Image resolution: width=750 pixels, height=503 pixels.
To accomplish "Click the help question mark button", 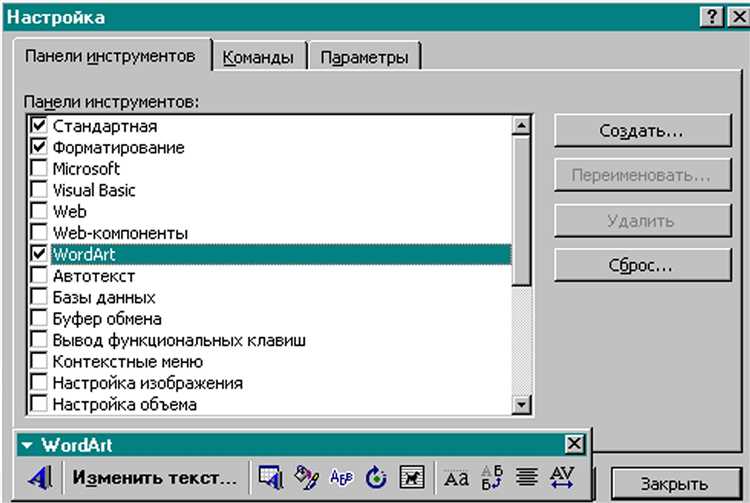I will [x=711, y=17].
